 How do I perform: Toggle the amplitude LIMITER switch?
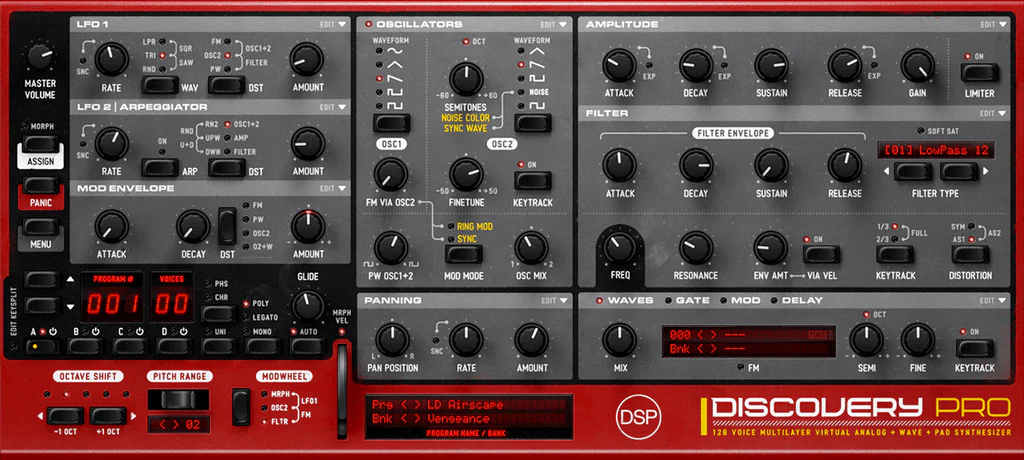(x=980, y=72)
